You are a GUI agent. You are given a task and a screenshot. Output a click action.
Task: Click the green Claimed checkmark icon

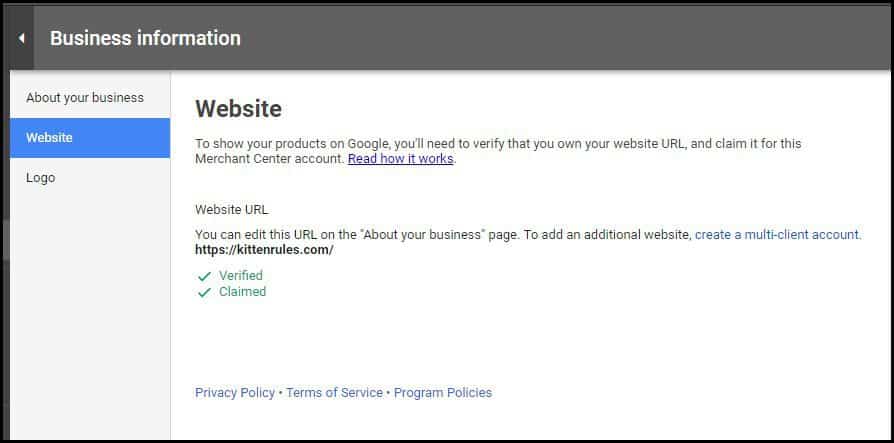pos(204,293)
